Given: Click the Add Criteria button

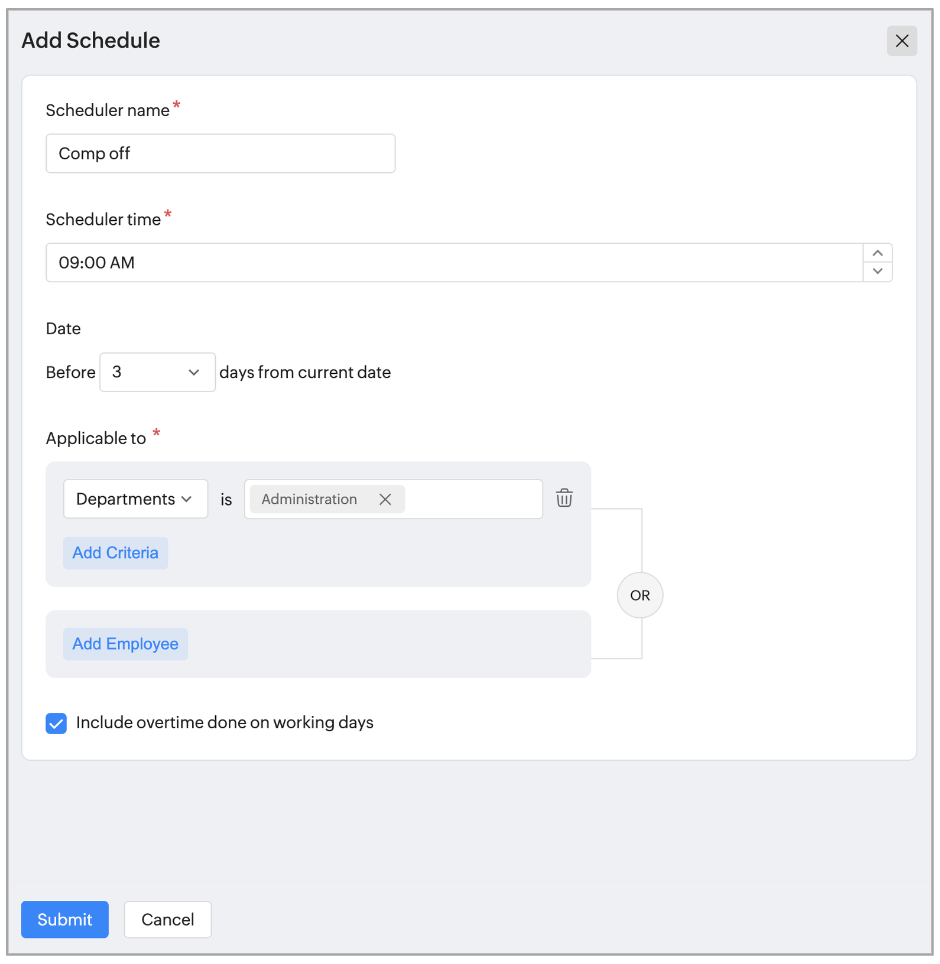Looking at the screenshot, I should (115, 553).
